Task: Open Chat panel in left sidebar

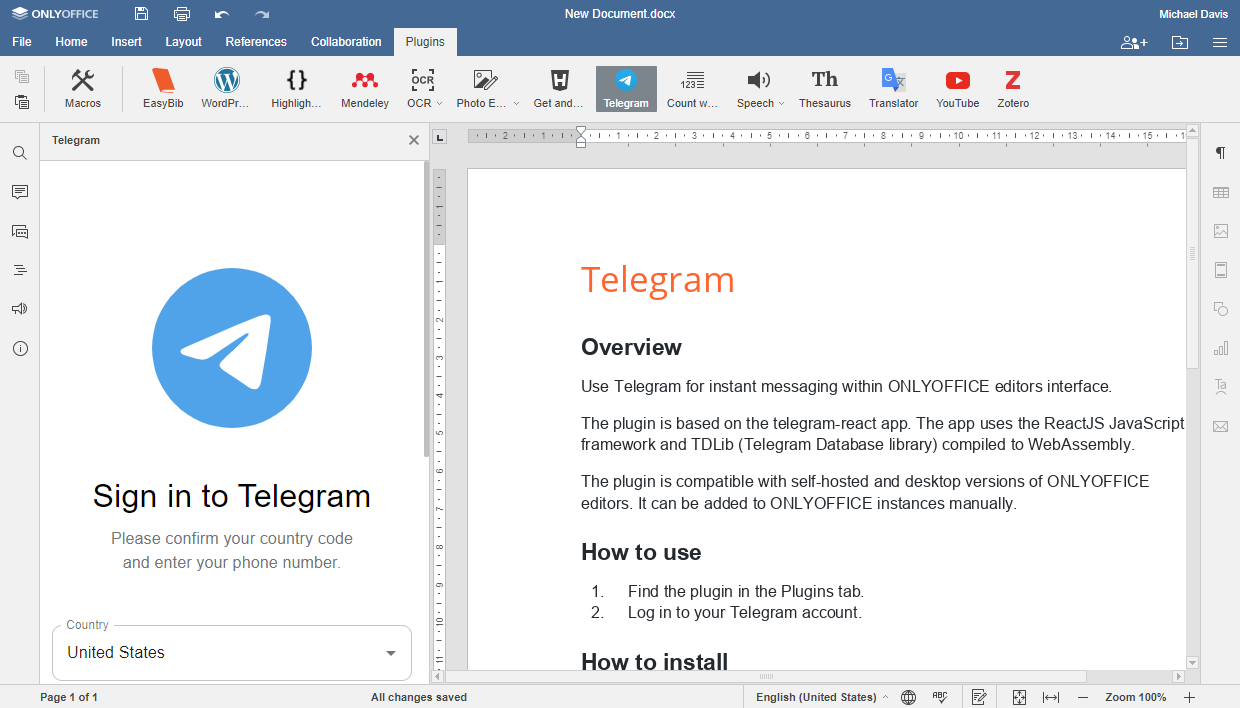Action: click(20, 231)
